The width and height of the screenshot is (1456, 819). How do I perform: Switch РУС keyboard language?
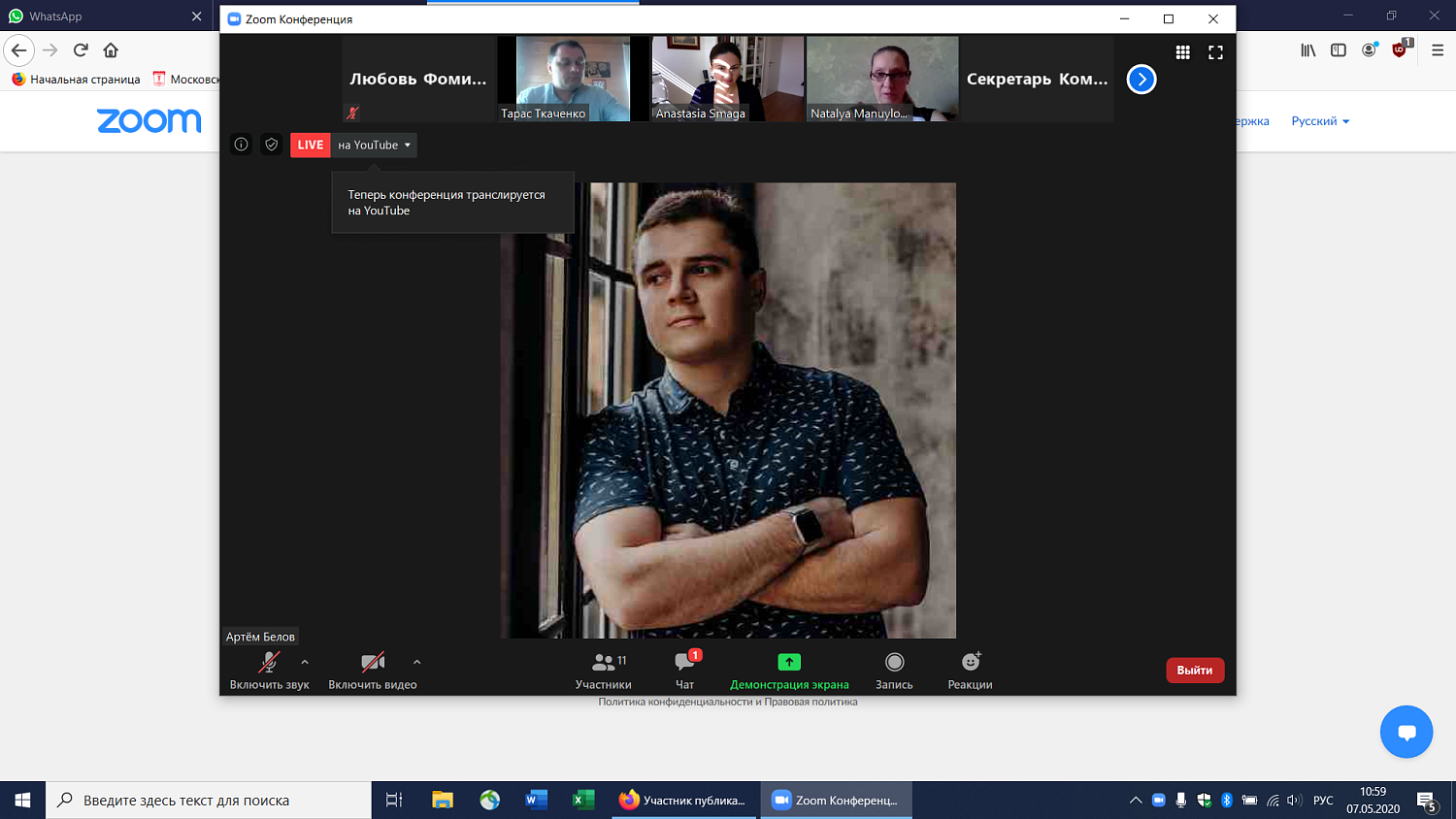1323,801
